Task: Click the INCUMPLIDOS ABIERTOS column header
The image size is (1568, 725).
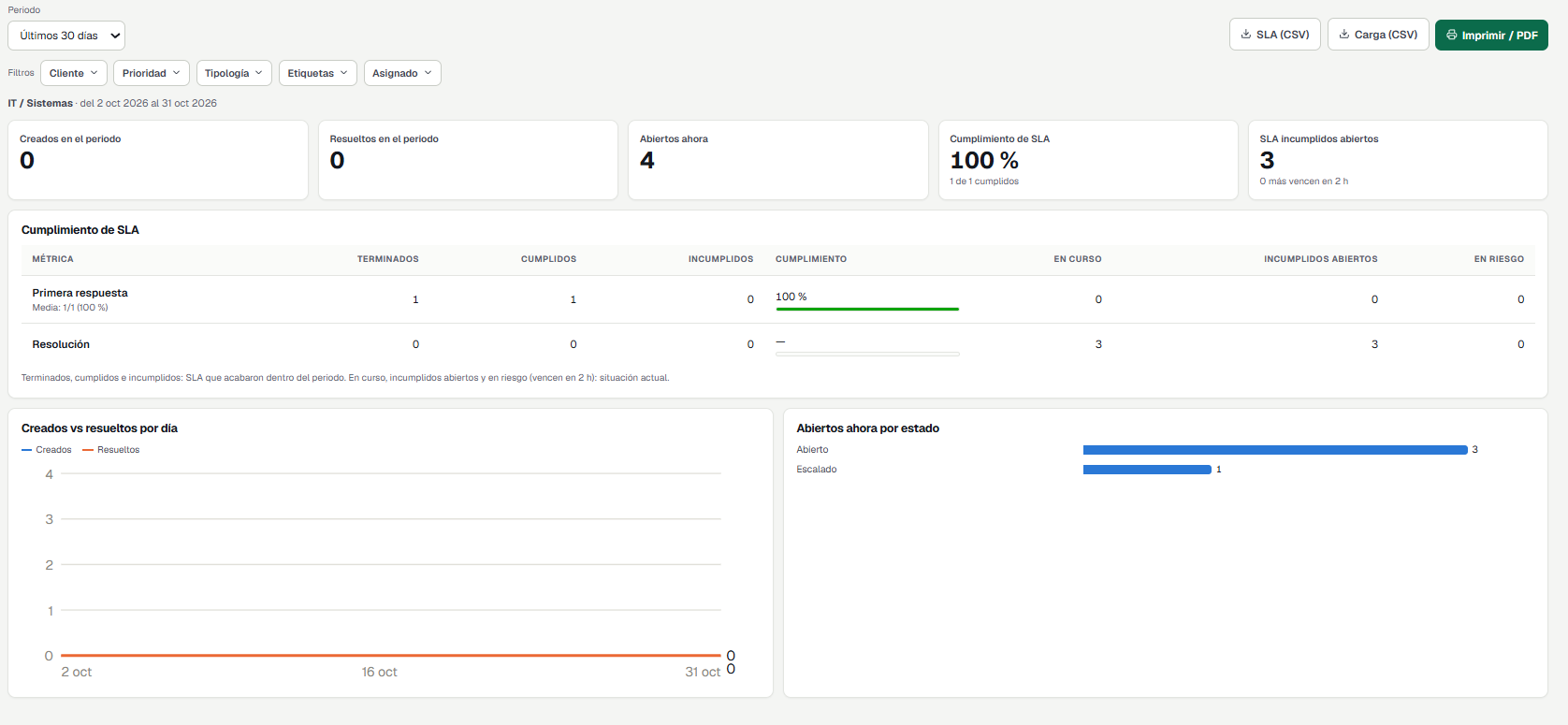Action: pyautogui.click(x=1320, y=259)
